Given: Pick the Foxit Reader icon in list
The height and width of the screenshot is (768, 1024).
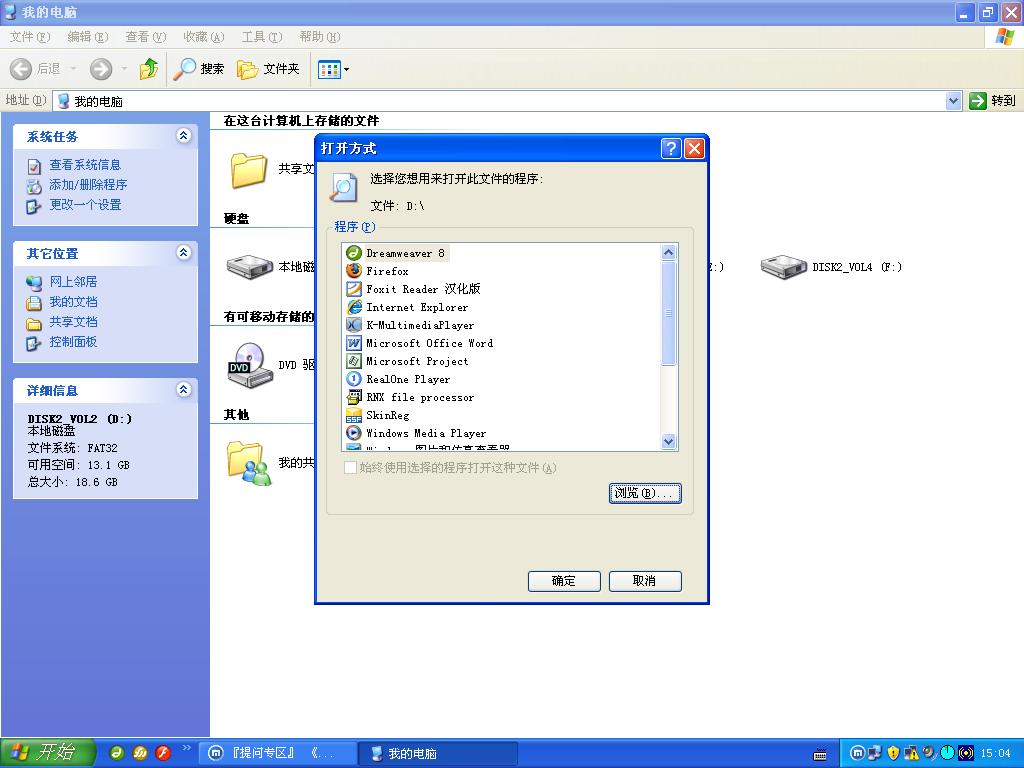Looking at the screenshot, I should coord(353,289).
